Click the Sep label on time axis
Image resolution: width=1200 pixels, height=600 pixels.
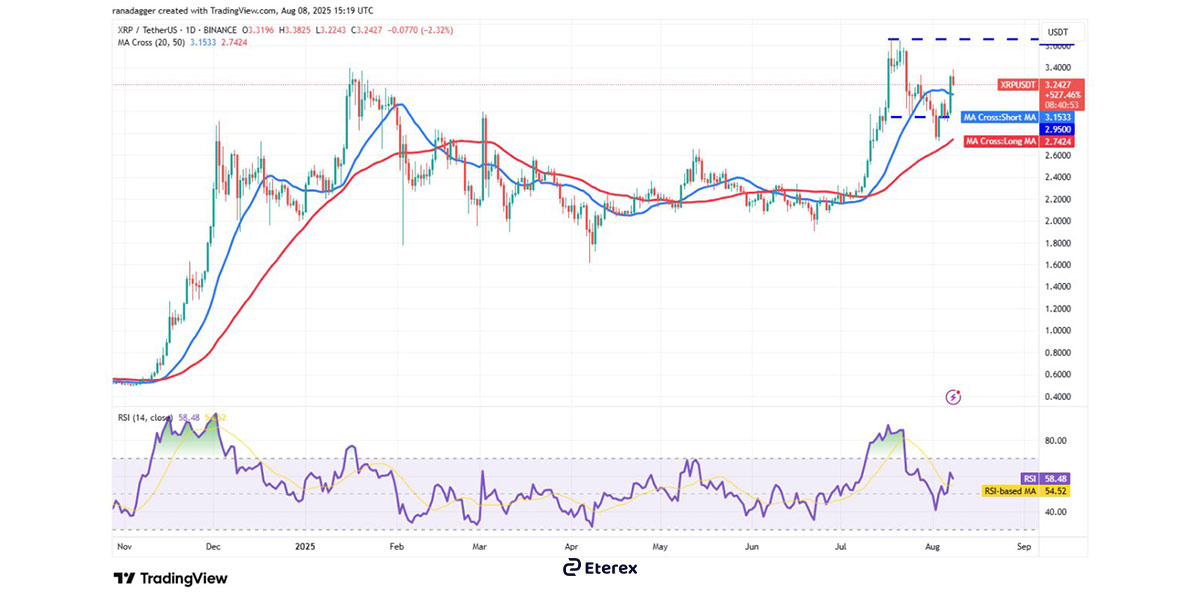click(1023, 548)
